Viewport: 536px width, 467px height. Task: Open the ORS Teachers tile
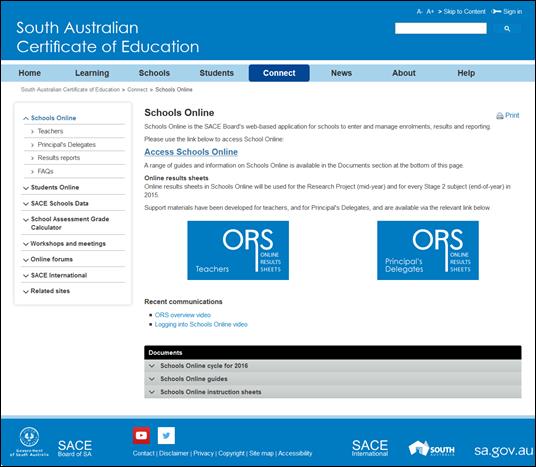click(238, 250)
